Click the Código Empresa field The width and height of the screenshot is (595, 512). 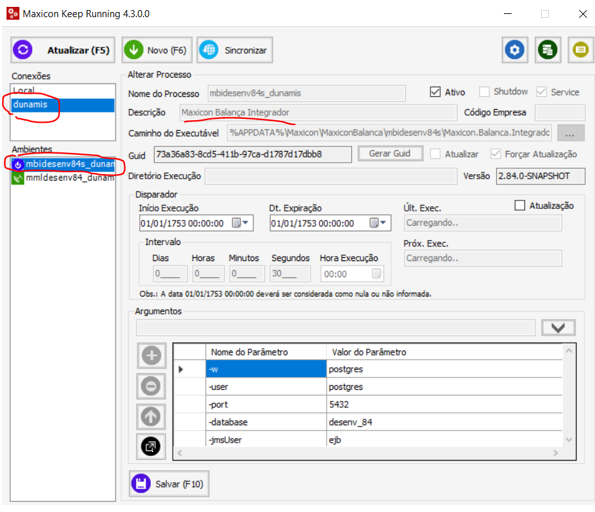coord(560,113)
